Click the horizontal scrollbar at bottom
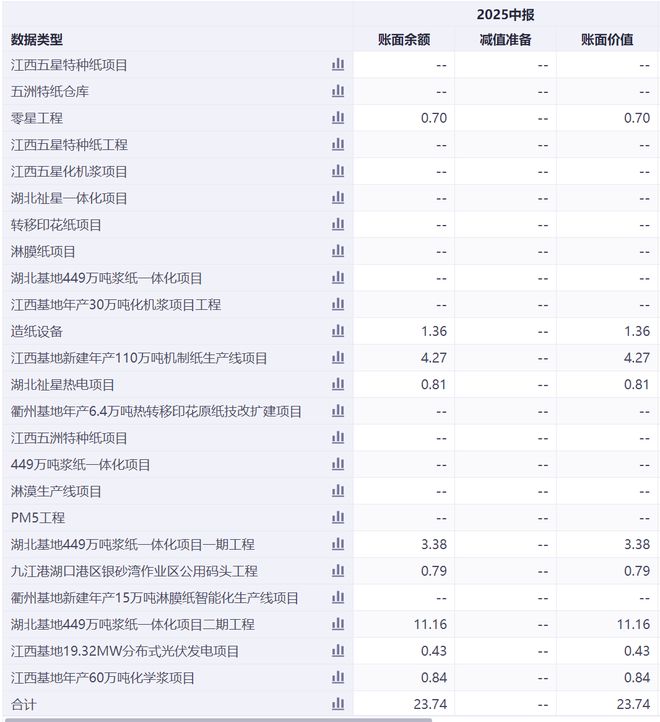Viewport: 660px width, 722px height. pyautogui.click(x=219, y=720)
